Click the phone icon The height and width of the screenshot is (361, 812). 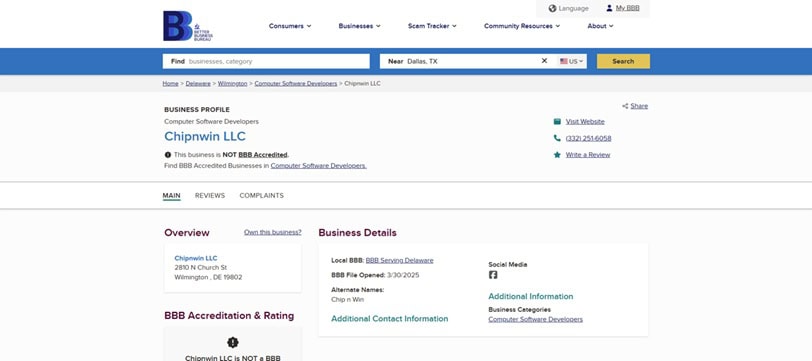(x=557, y=138)
